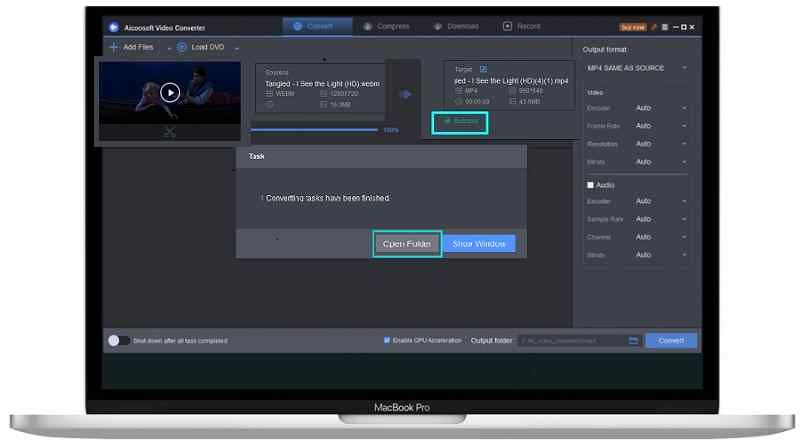The image size is (800, 440).
Task: Click the Output format label
Action: (x=605, y=50)
